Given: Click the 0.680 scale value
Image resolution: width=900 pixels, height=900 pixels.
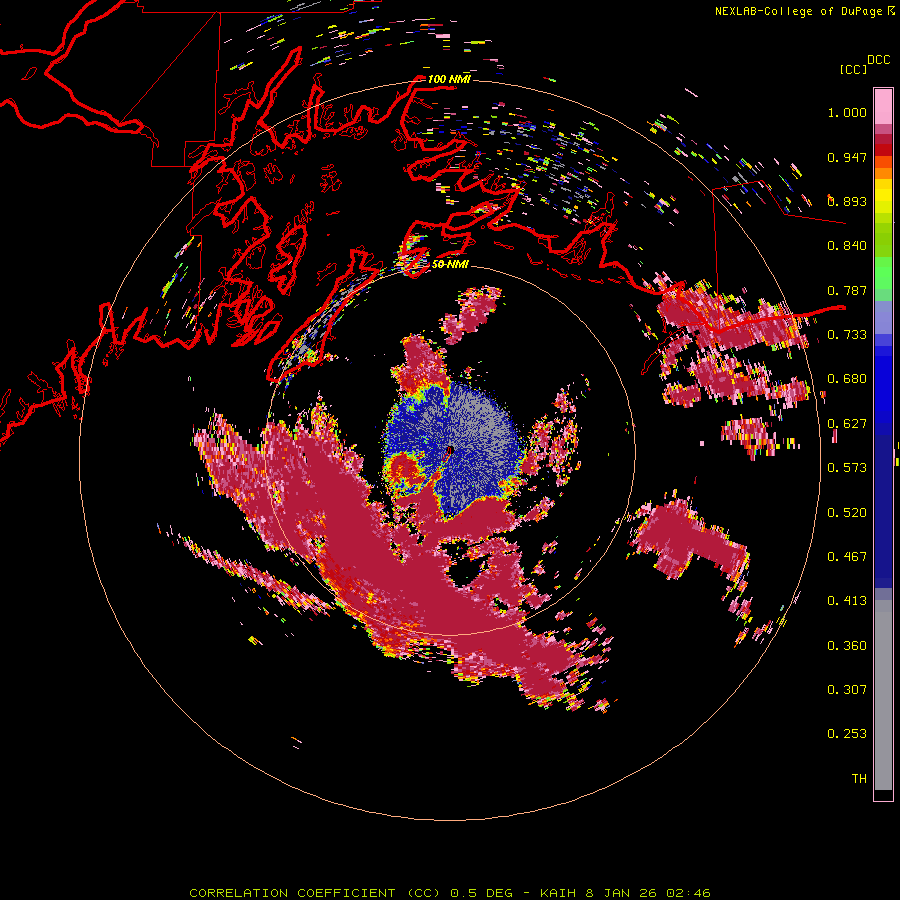Looking at the screenshot, I should (x=847, y=379).
